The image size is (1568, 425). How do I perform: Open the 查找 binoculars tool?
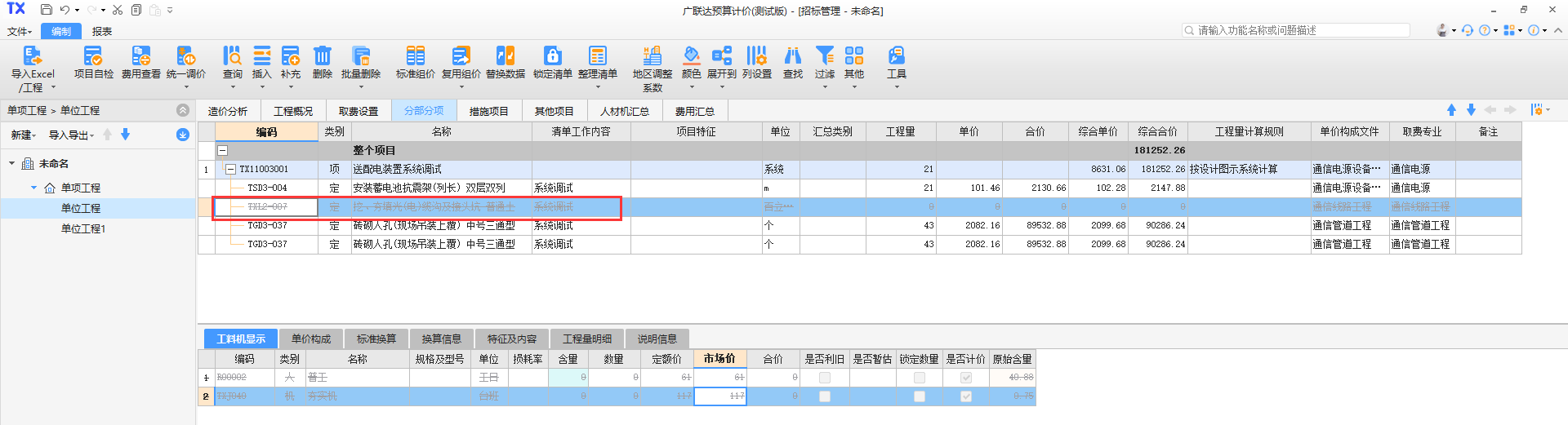[x=792, y=56]
